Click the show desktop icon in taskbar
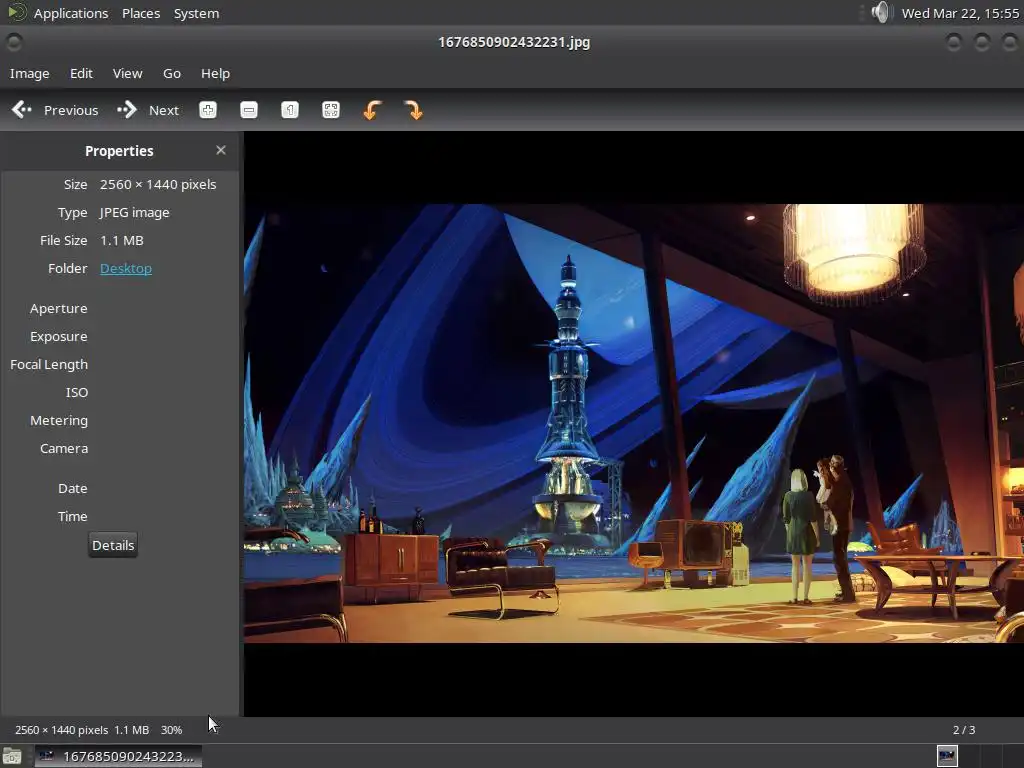 12,756
